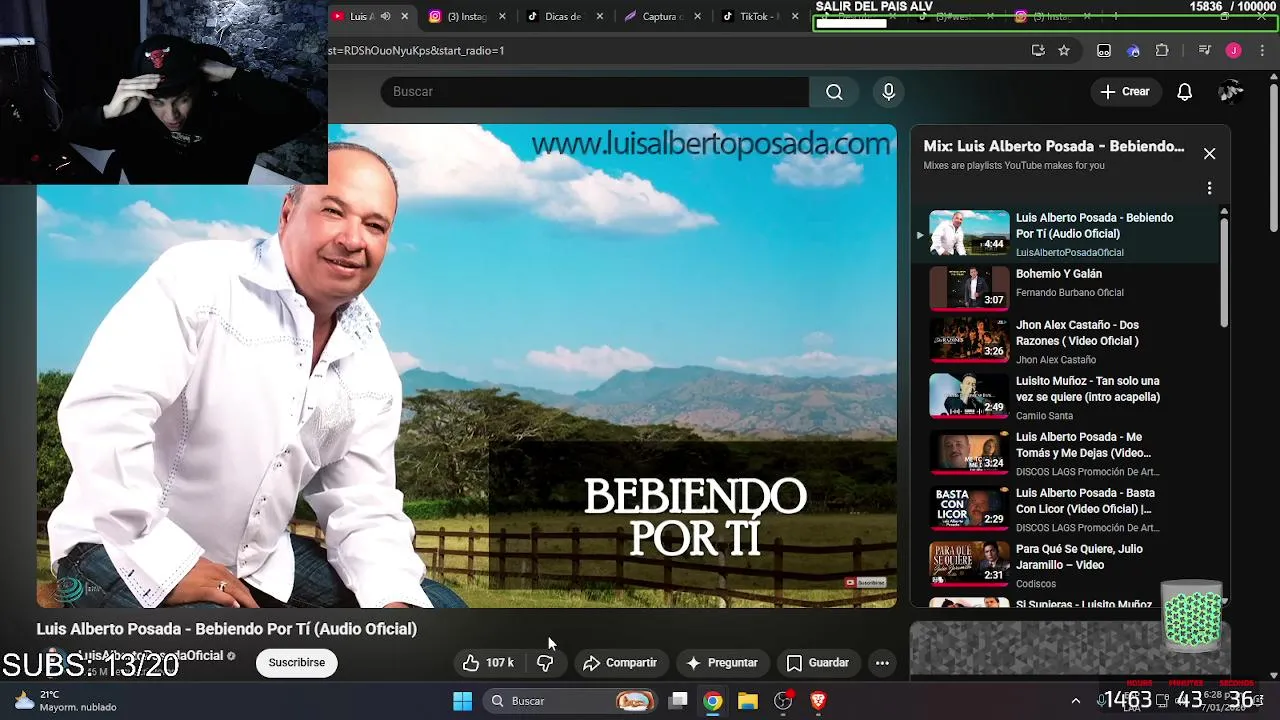Click install app icon in address bar
1280x720 pixels.
click(1038, 51)
